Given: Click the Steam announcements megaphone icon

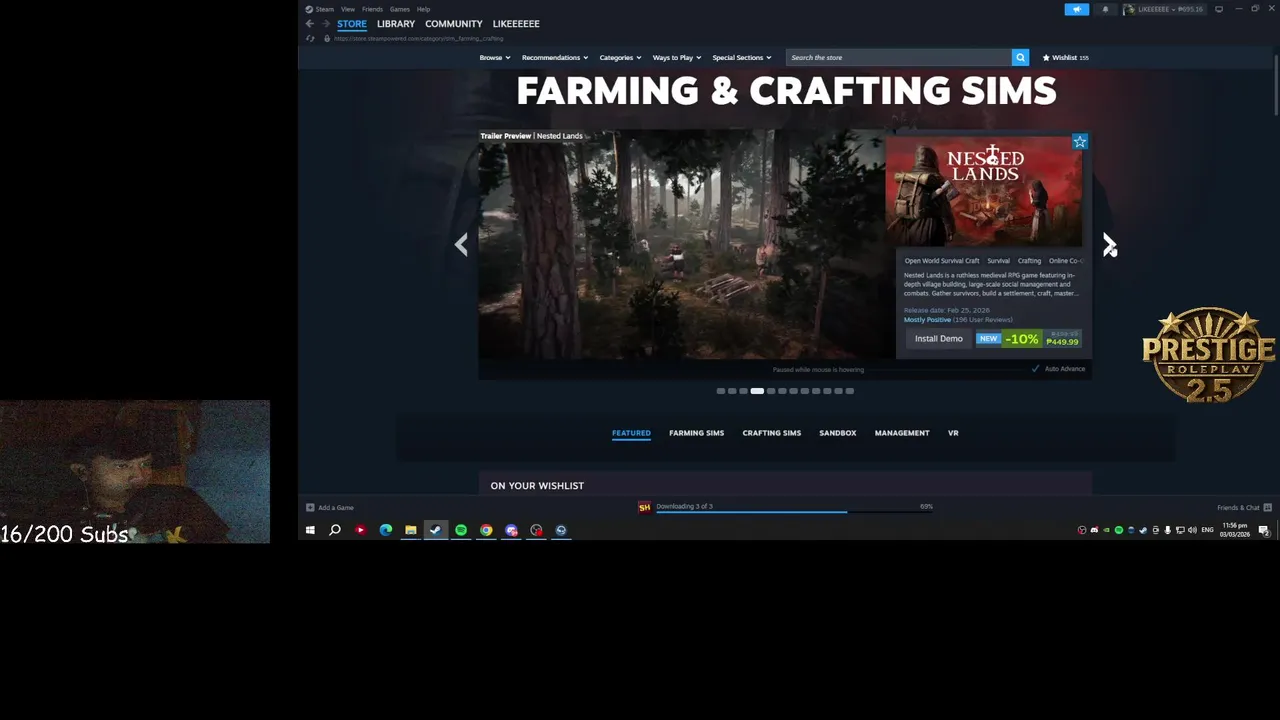Looking at the screenshot, I should coord(1077,9).
